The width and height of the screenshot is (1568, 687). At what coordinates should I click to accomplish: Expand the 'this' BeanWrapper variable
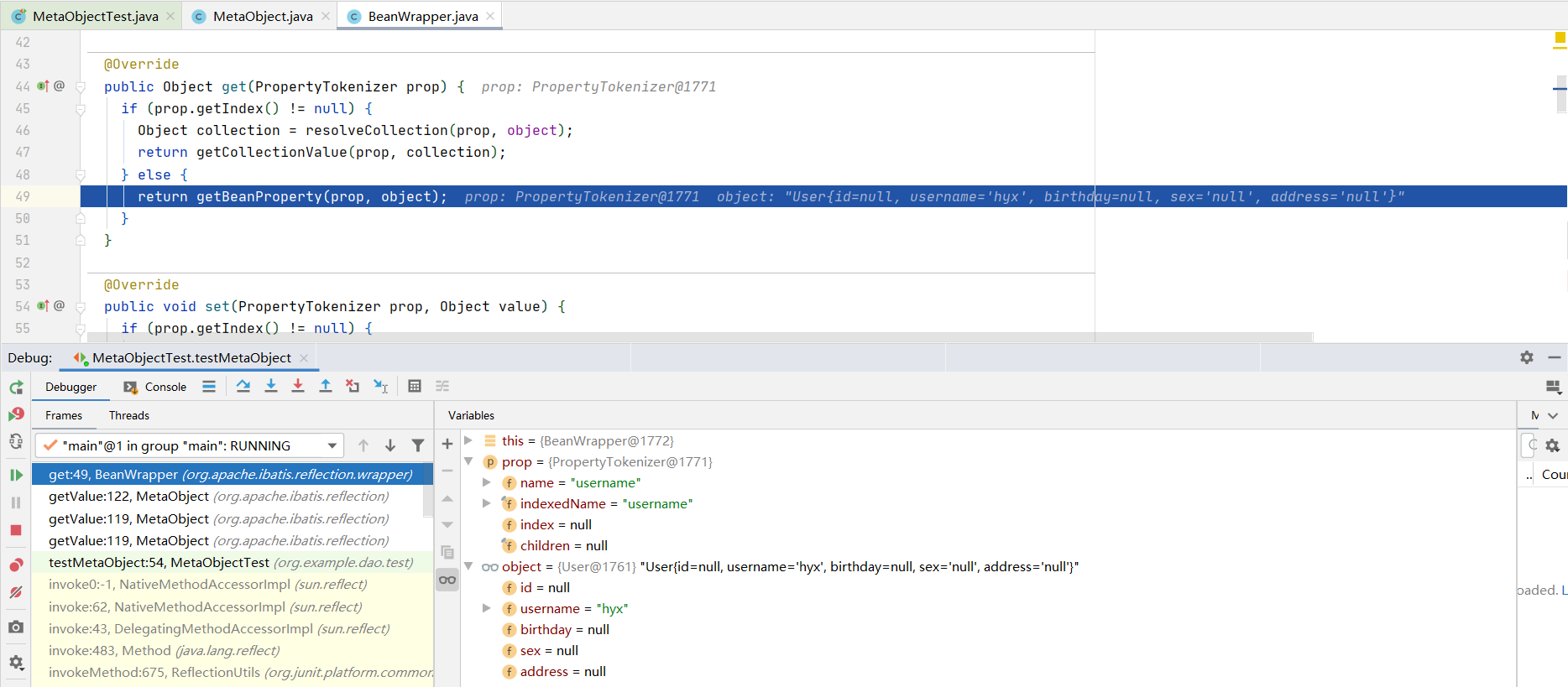point(468,440)
